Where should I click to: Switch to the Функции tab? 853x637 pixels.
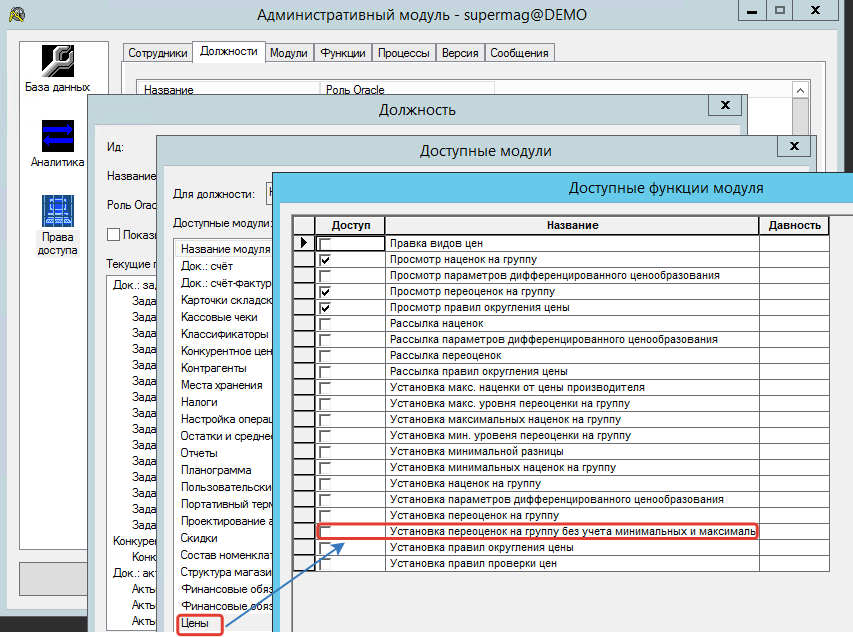coord(343,53)
